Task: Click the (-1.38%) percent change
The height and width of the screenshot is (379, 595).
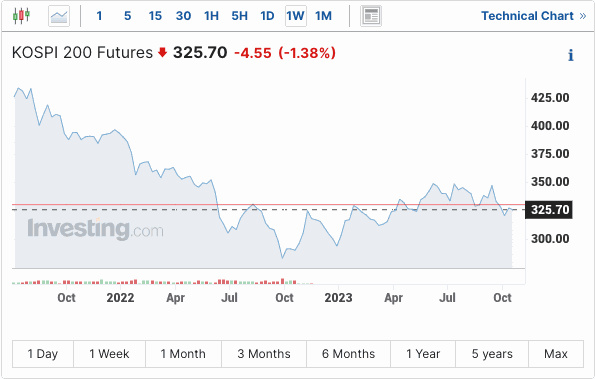Action: click(307, 53)
